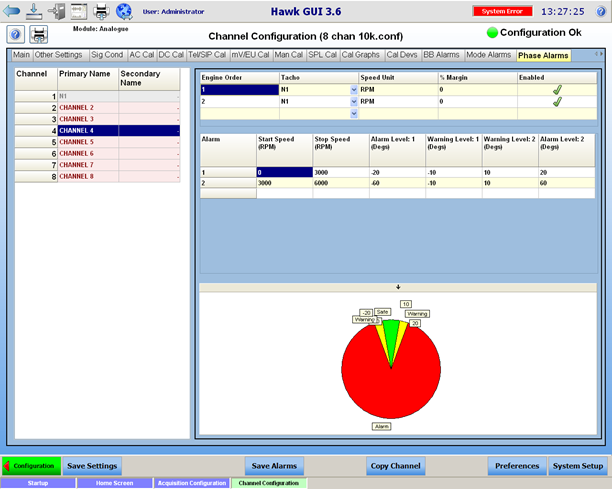Click the Save Alarms button
Image resolution: width=612 pixels, height=489 pixels.
tap(274, 466)
